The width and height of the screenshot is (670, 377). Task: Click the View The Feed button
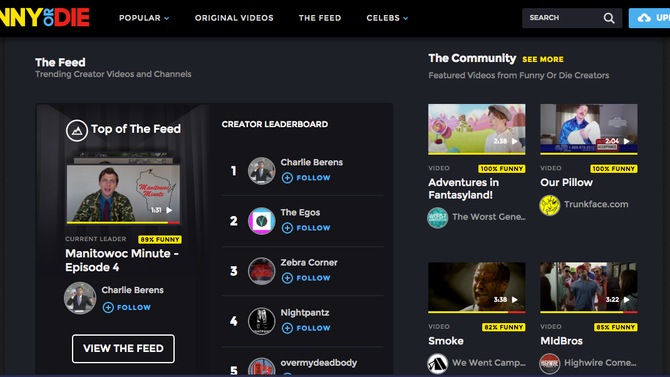[x=123, y=349]
